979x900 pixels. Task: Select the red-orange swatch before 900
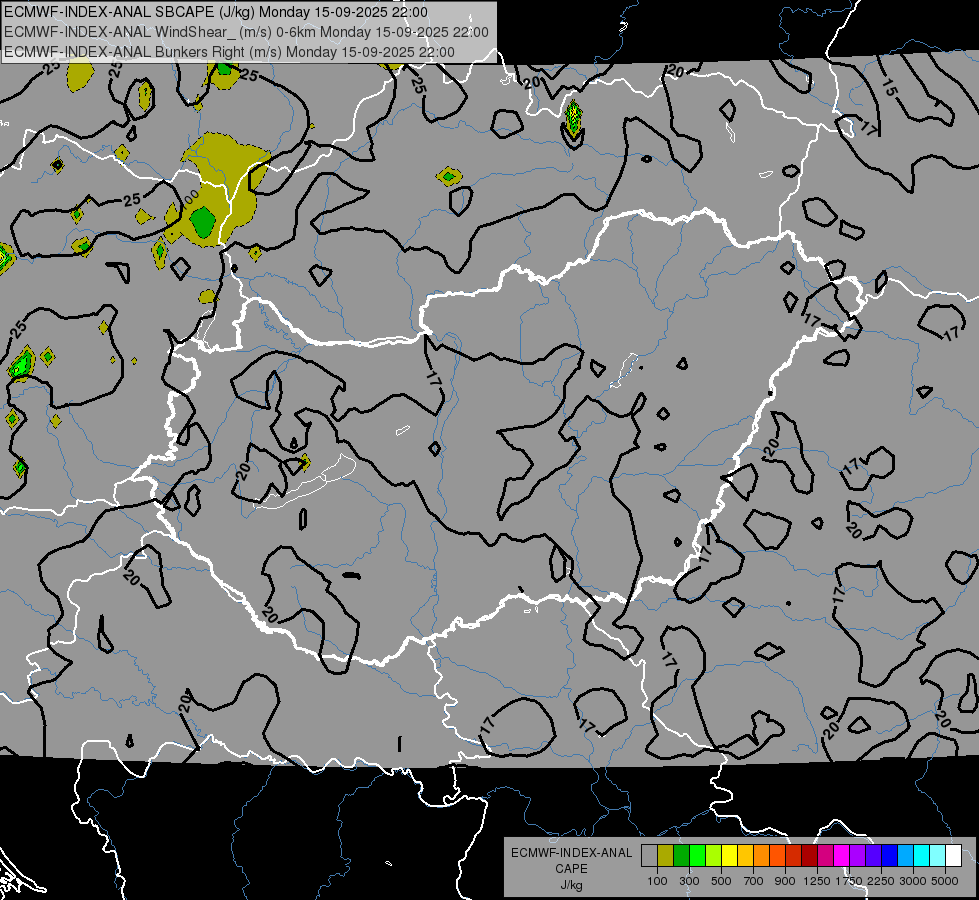777,856
